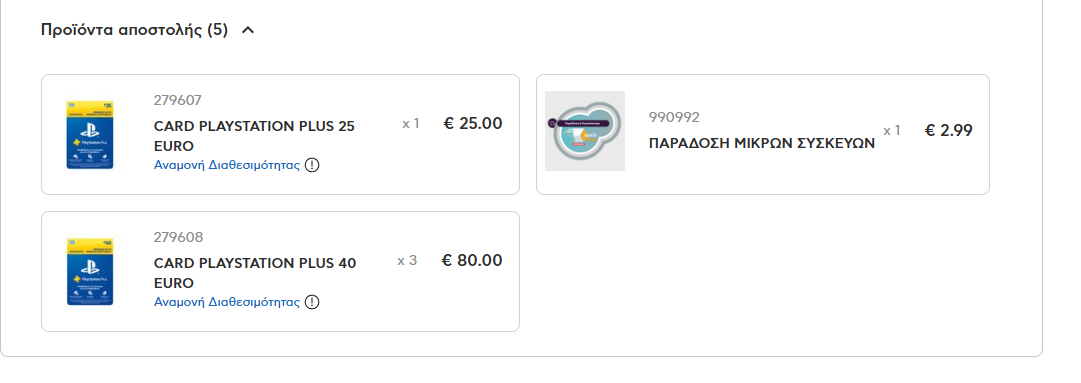1081x383 pixels.
Task: Click Αναμονή Διαθεσιμότητας link under 40 Euro card
Action: click(227, 302)
